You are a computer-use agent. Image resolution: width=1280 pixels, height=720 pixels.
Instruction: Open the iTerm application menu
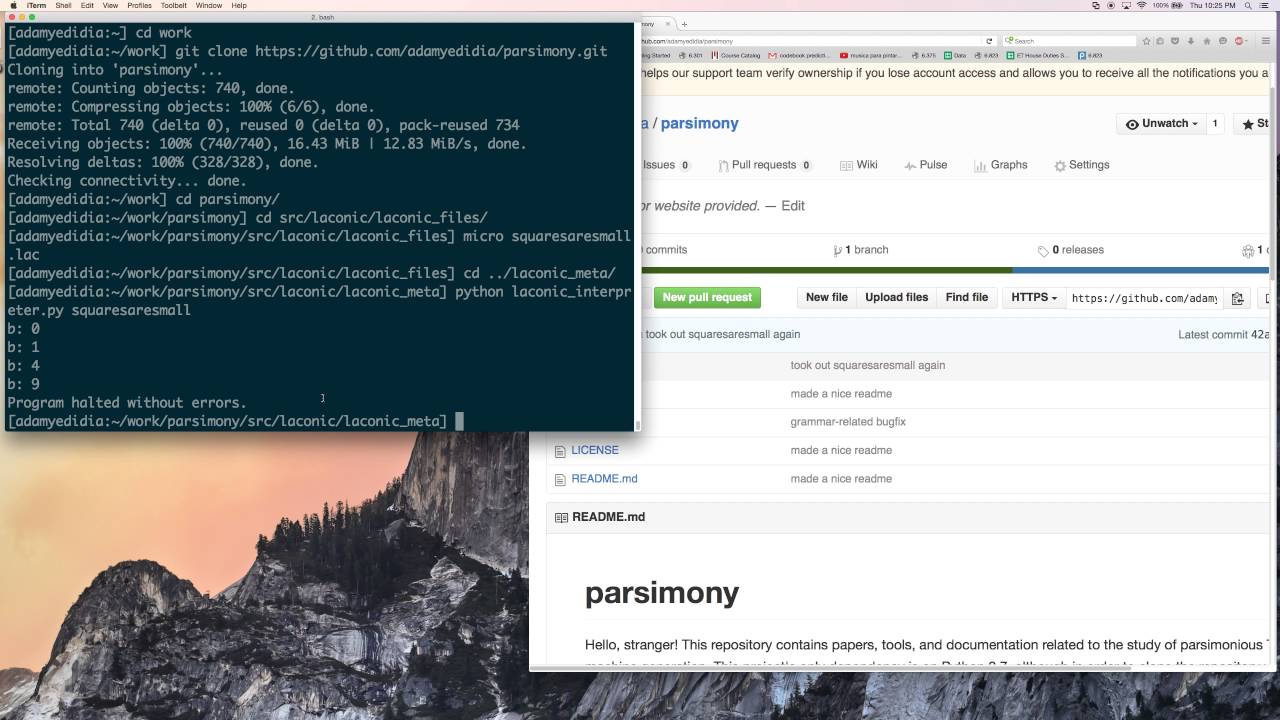pyautogui.click(x=36, y=5)
